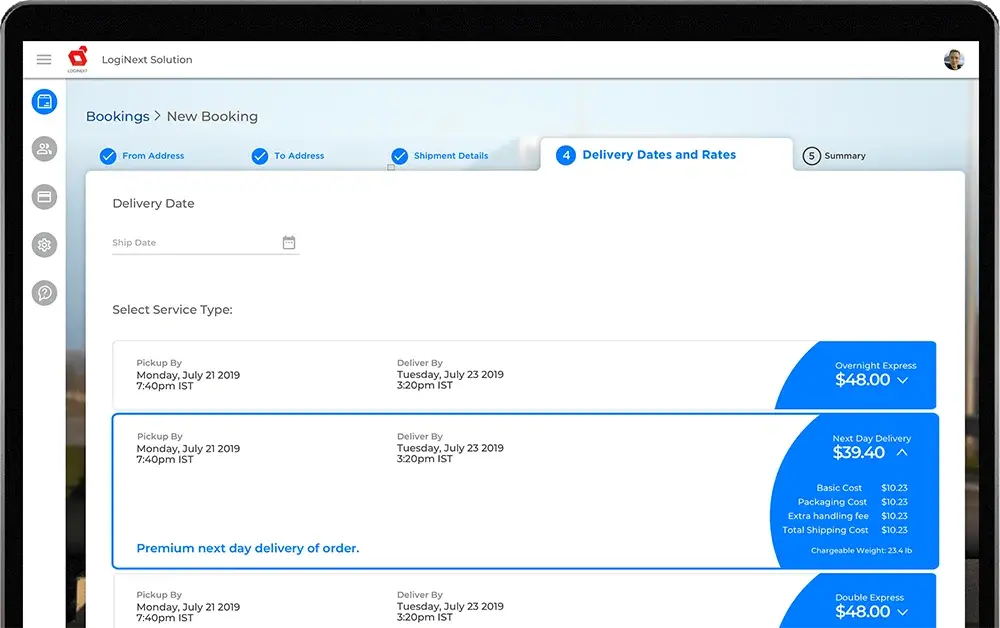
Task: Open the hamburger navigation menu
Action: click(44, 60)
